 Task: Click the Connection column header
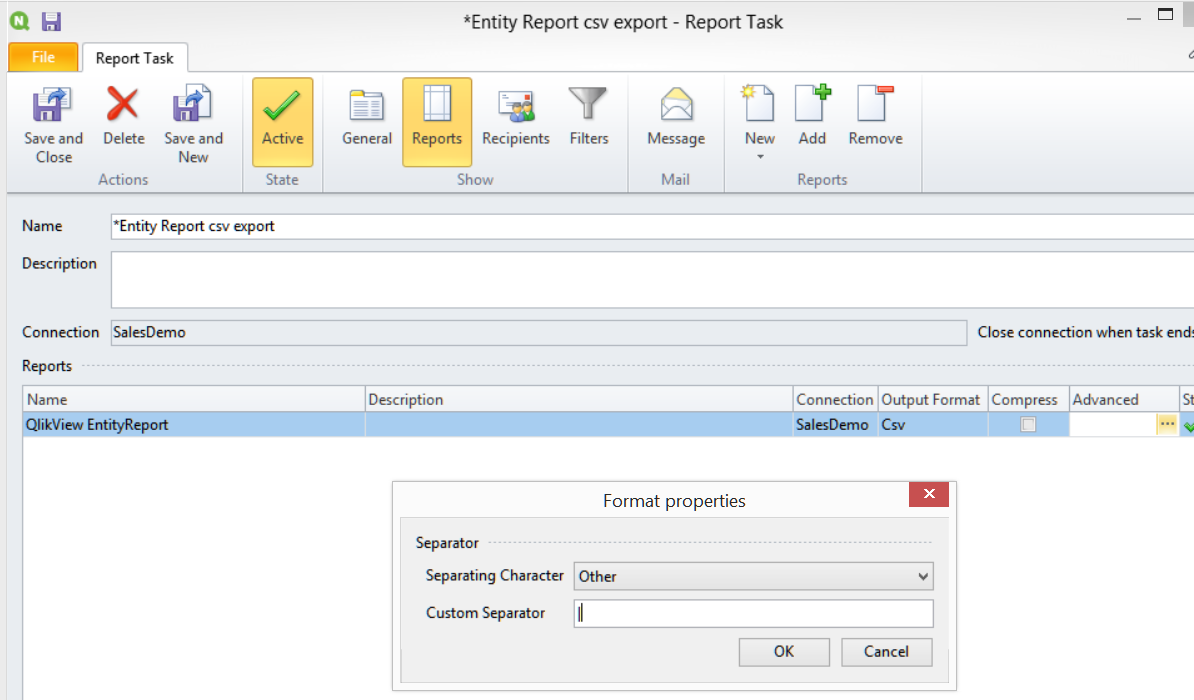tap(835, 399)
